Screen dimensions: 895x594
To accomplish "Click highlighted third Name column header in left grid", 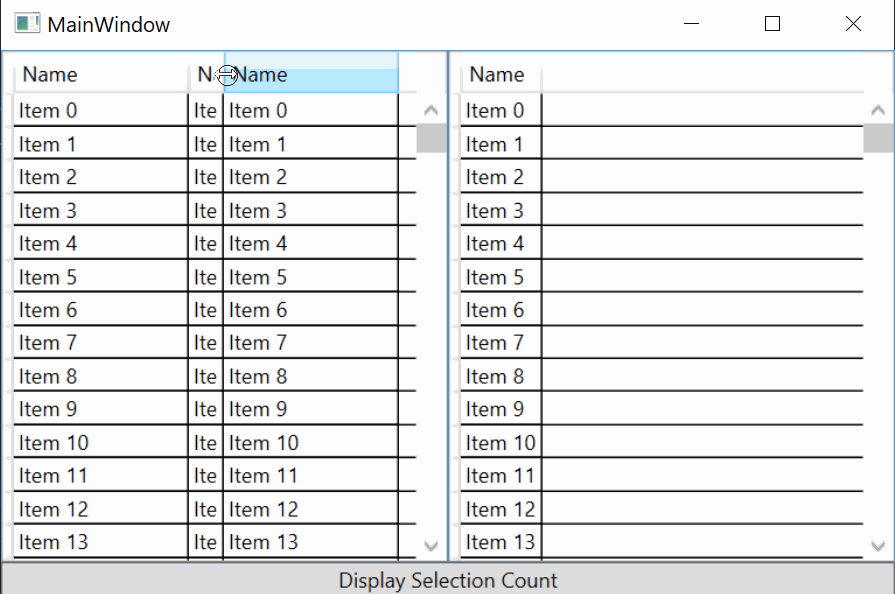I will (312, 72).
